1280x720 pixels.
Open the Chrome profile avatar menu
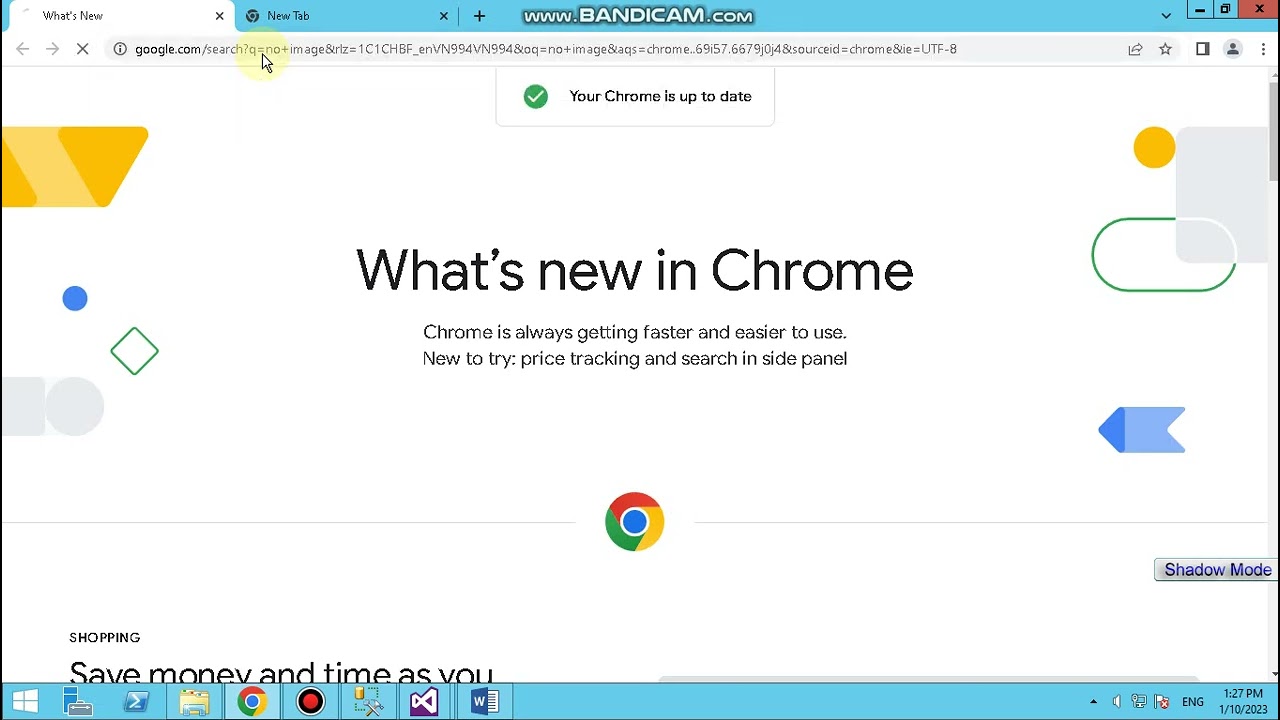[x=1233, y=49]
